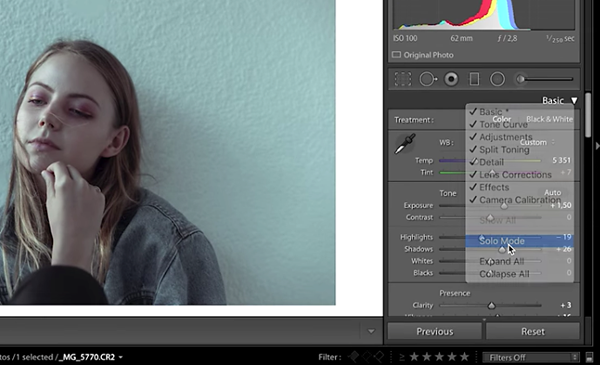This screenshot has width=600, height=365.
Task: Select the Red Eye Correction tool
Action: point(451,79)
